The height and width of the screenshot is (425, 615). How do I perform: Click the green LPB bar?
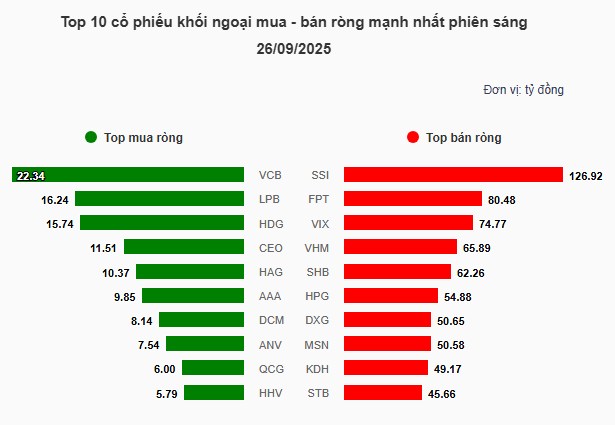point(159,199)
